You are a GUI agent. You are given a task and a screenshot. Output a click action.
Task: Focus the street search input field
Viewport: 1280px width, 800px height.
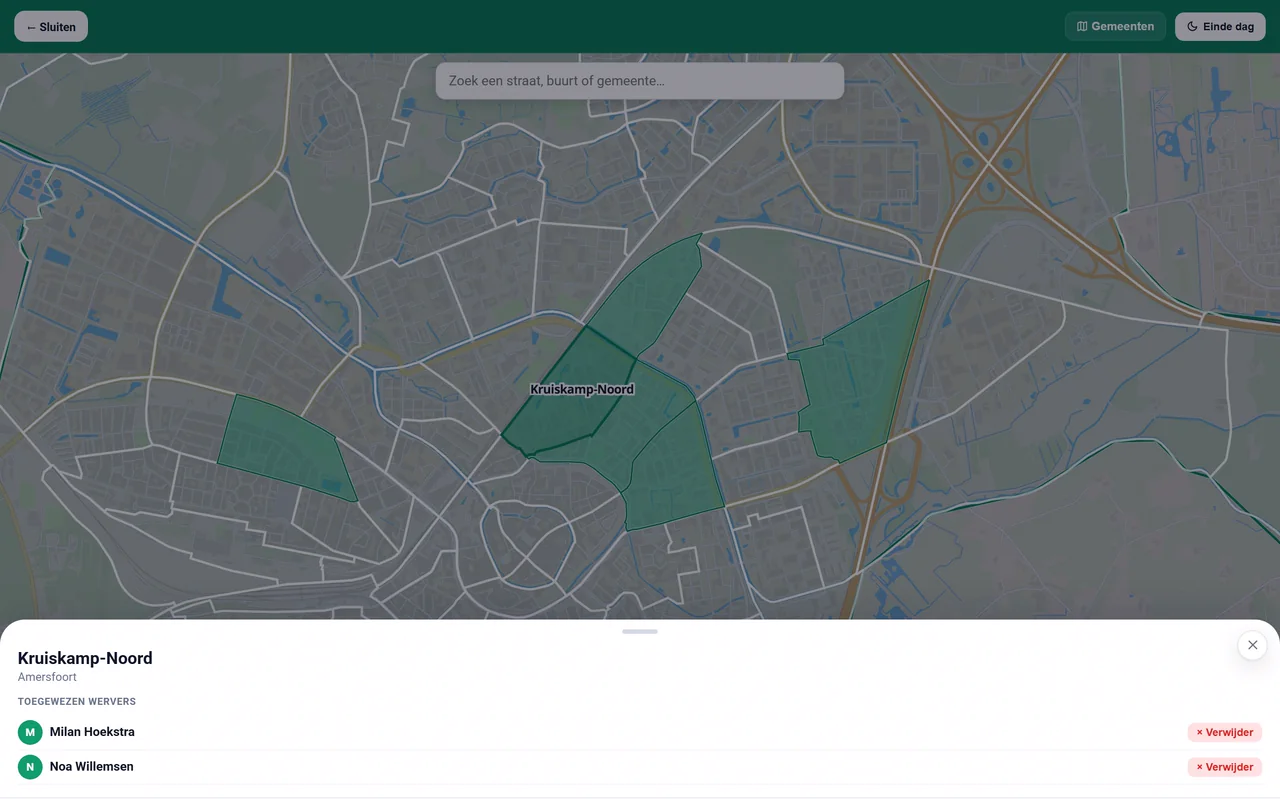click(x=640, y=81)
